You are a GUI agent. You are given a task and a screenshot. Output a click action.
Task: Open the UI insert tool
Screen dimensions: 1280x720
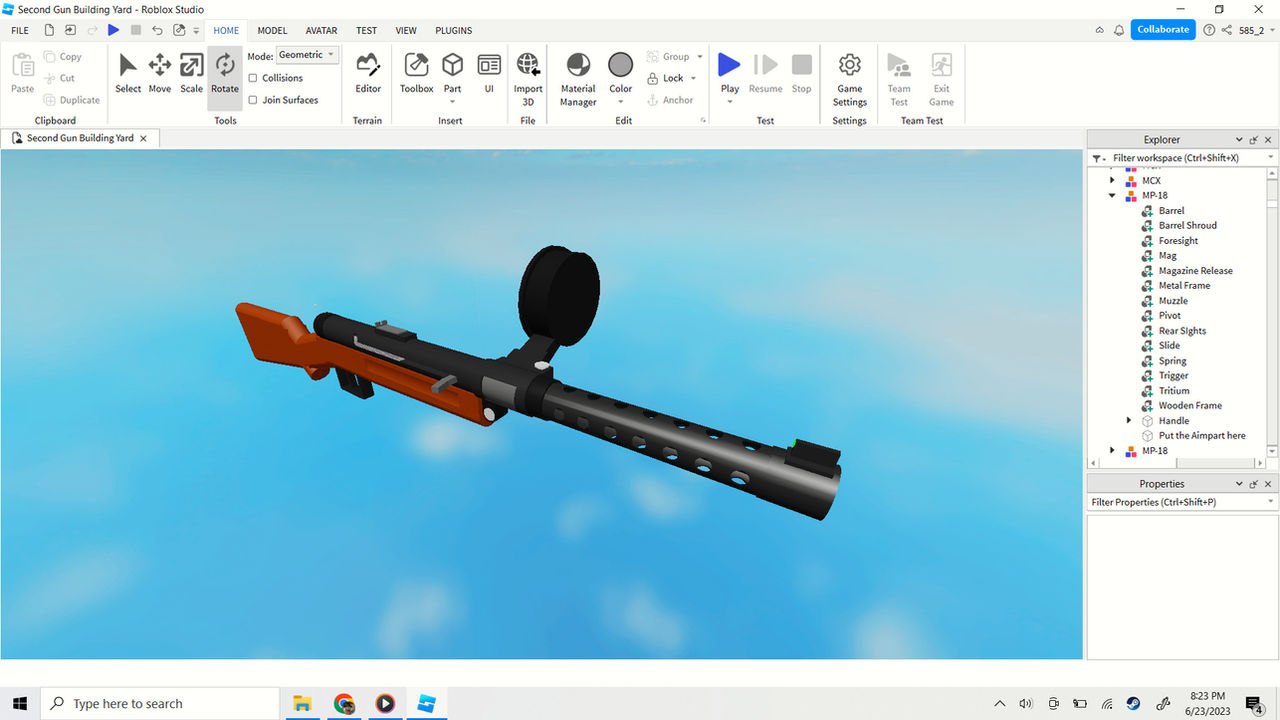tap(489, 75)
